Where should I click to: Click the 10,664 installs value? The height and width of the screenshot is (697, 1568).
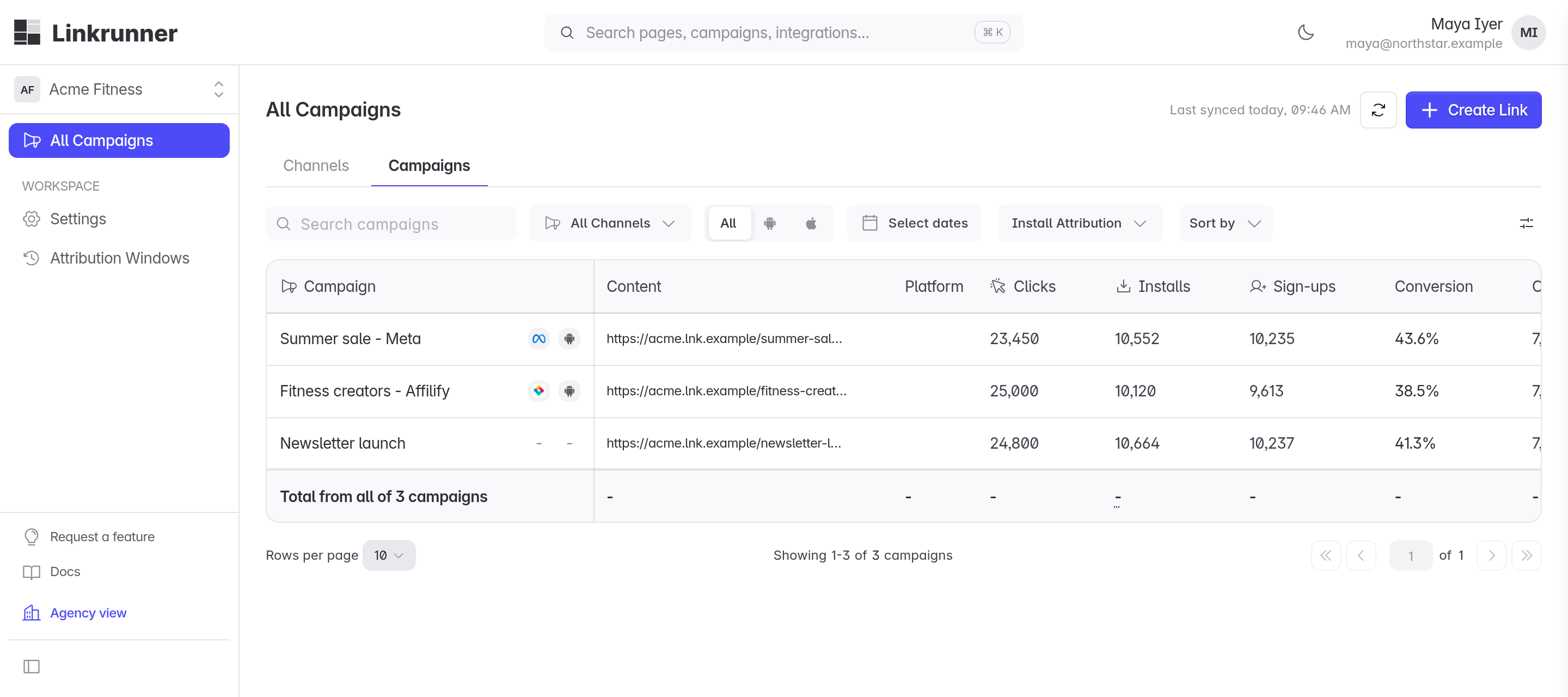(1137, 443)
